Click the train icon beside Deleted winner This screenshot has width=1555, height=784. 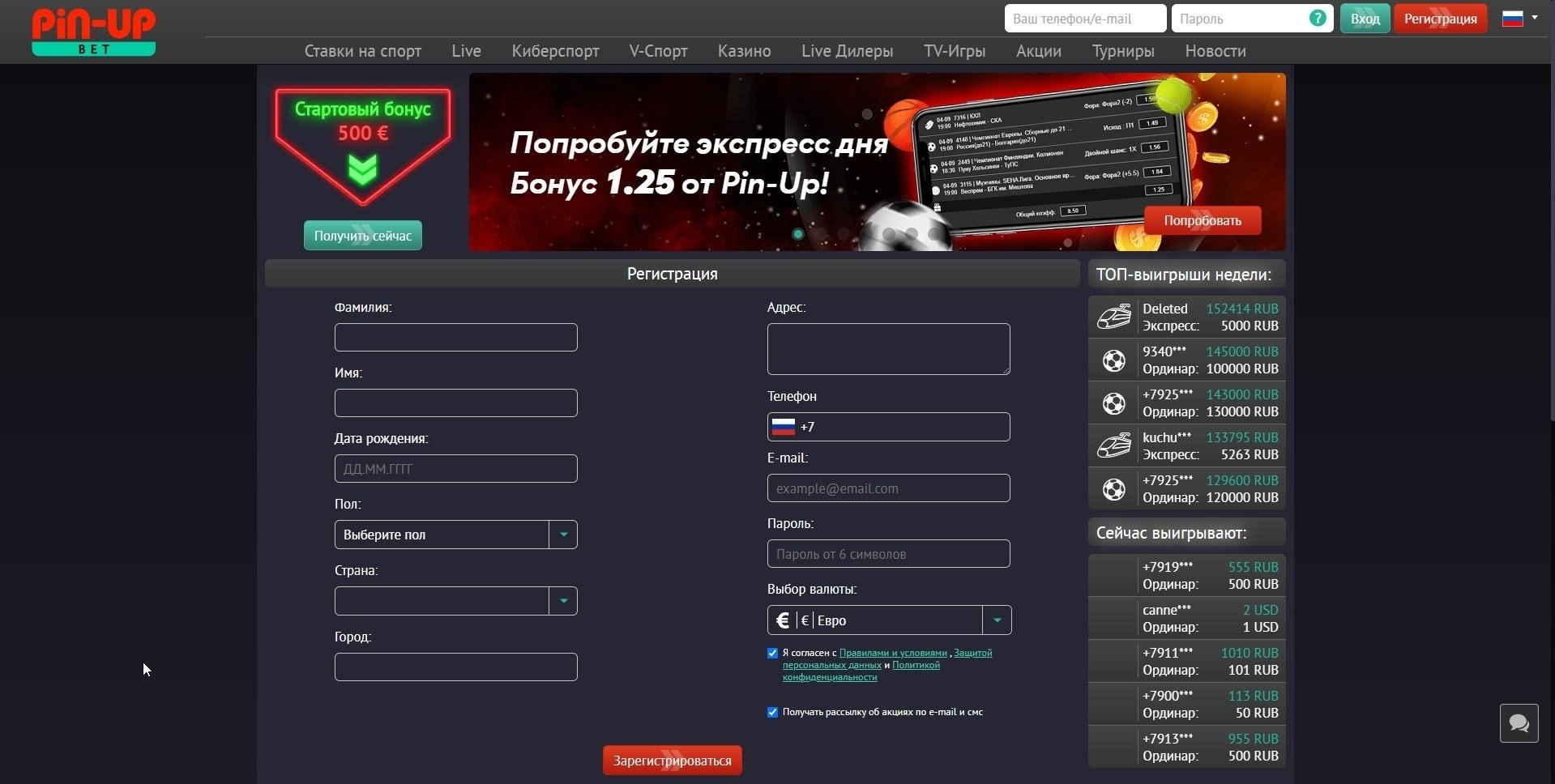point(1114,317)
